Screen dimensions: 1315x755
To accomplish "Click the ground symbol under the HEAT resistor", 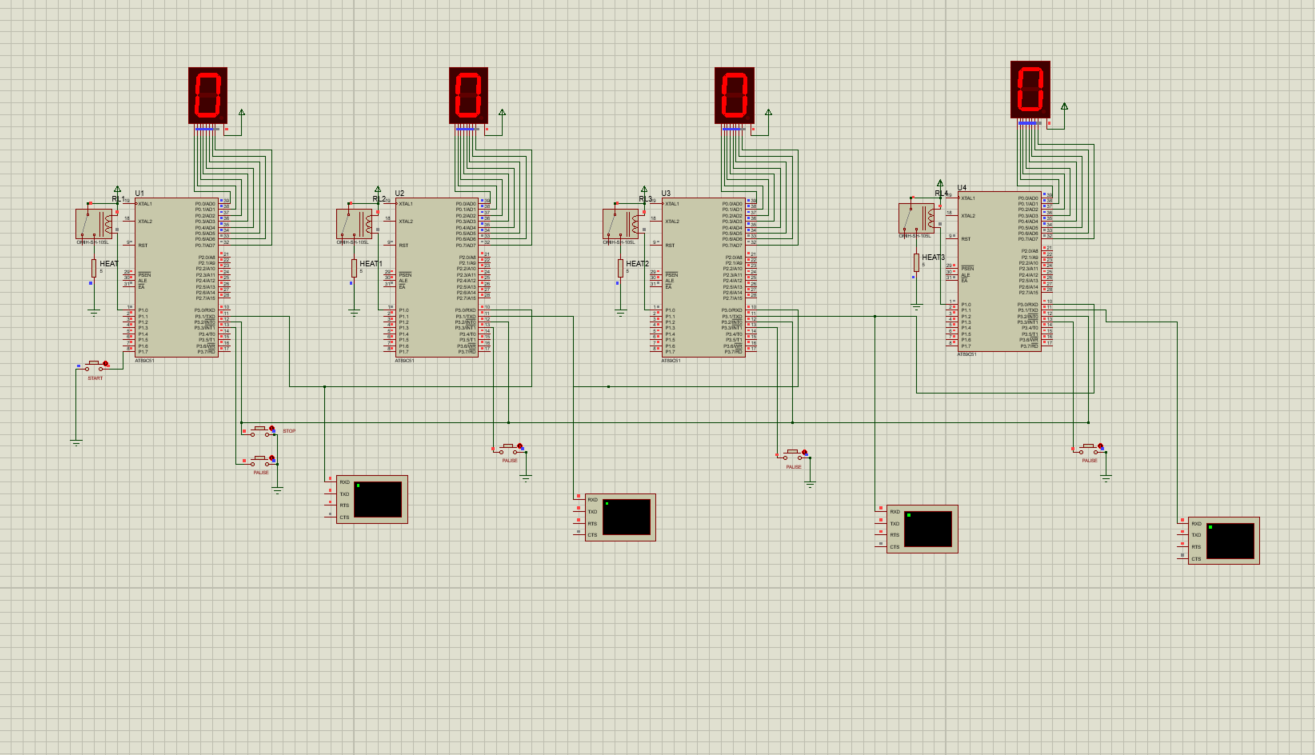I will click(x=94, y=311).
